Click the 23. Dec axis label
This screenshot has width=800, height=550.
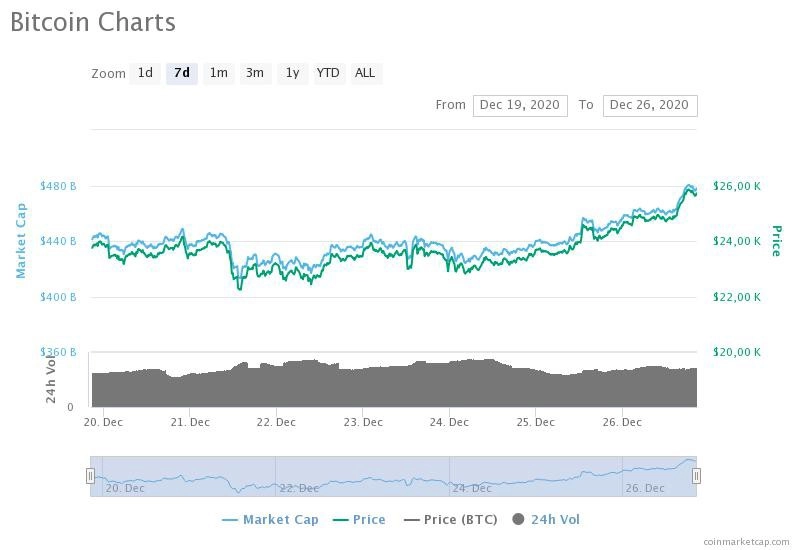click(363, 422)
